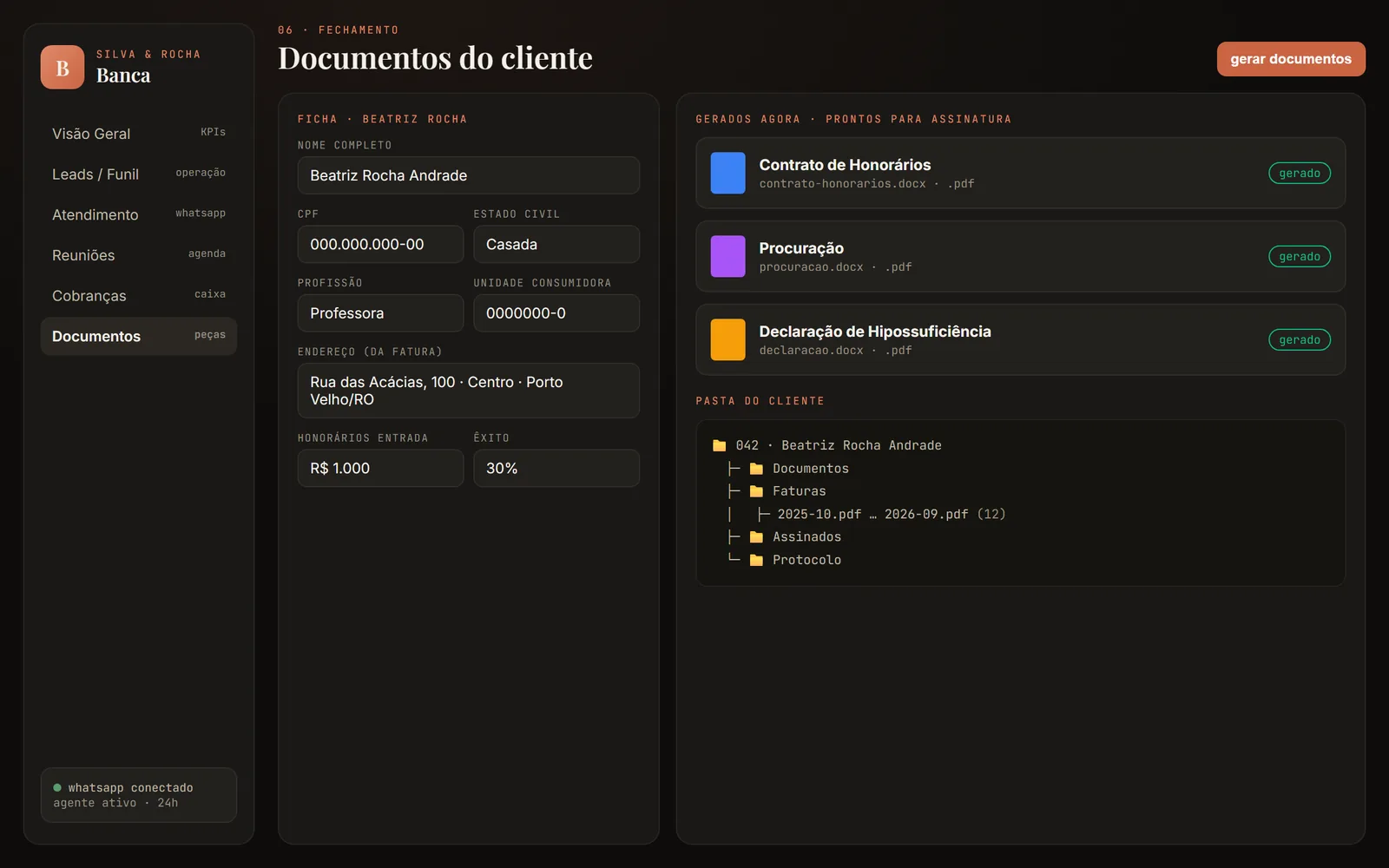
Task: Click the Nome Completo field with Beatriz Rocha Andrade
Action: click(469, 175)
